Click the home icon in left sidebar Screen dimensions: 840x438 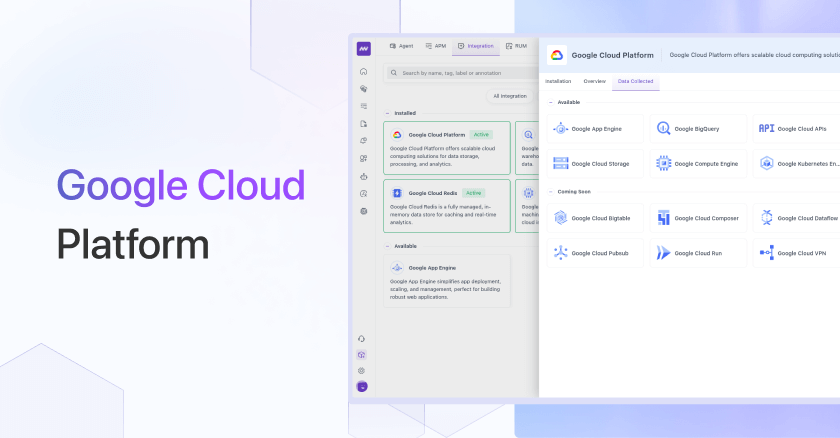363,72
